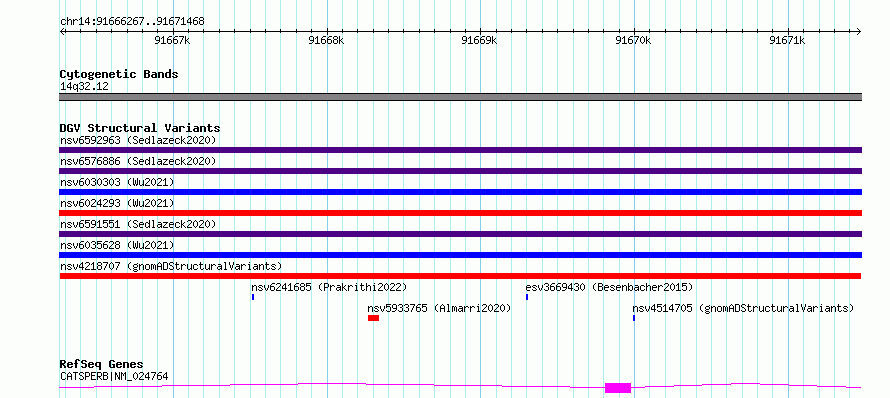Select the nsv6024293 red variant bar
The image size is (890, 398).
pos(460,213)
